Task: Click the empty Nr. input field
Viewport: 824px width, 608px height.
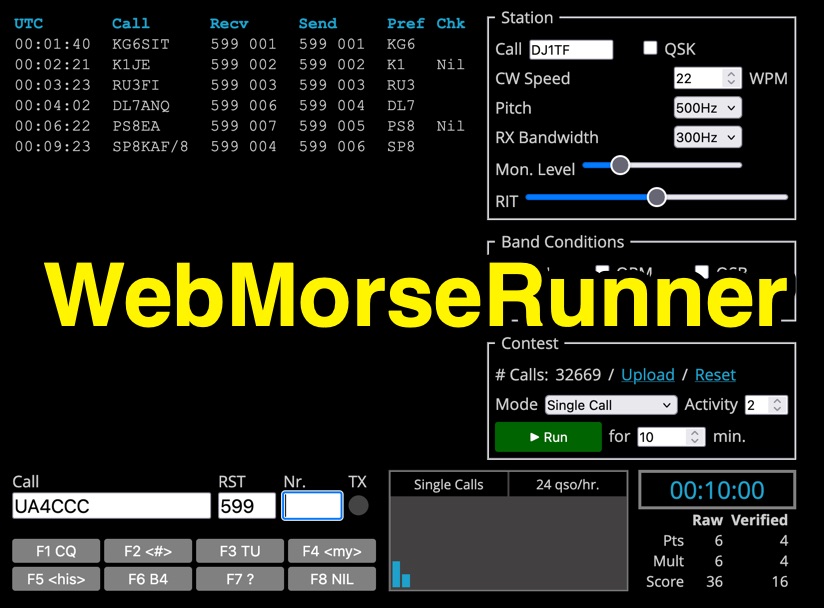Action: [x=312, y=506]
